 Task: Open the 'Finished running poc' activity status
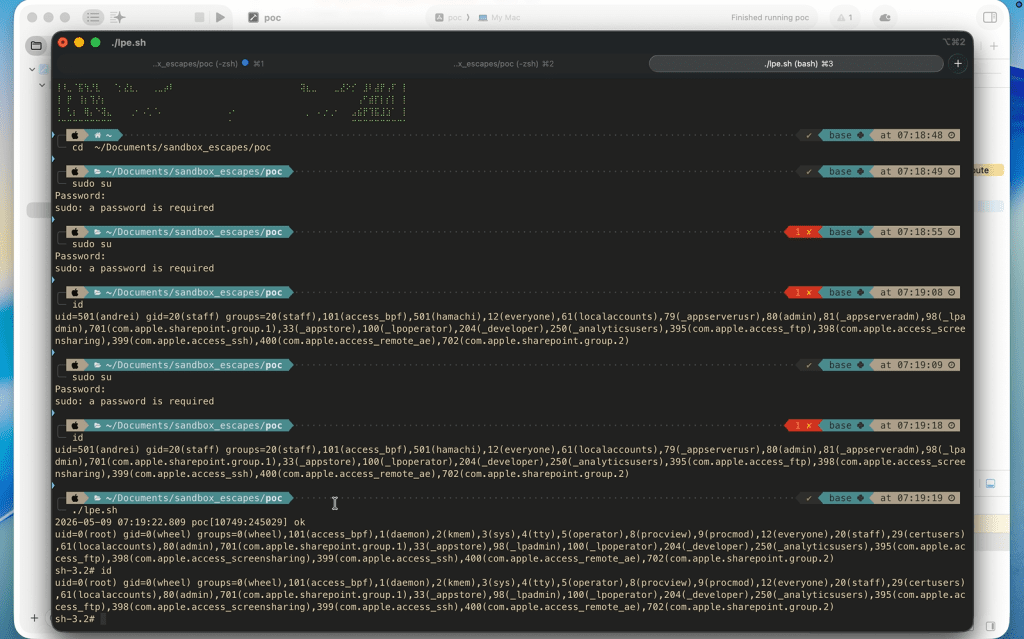[769, 18]
